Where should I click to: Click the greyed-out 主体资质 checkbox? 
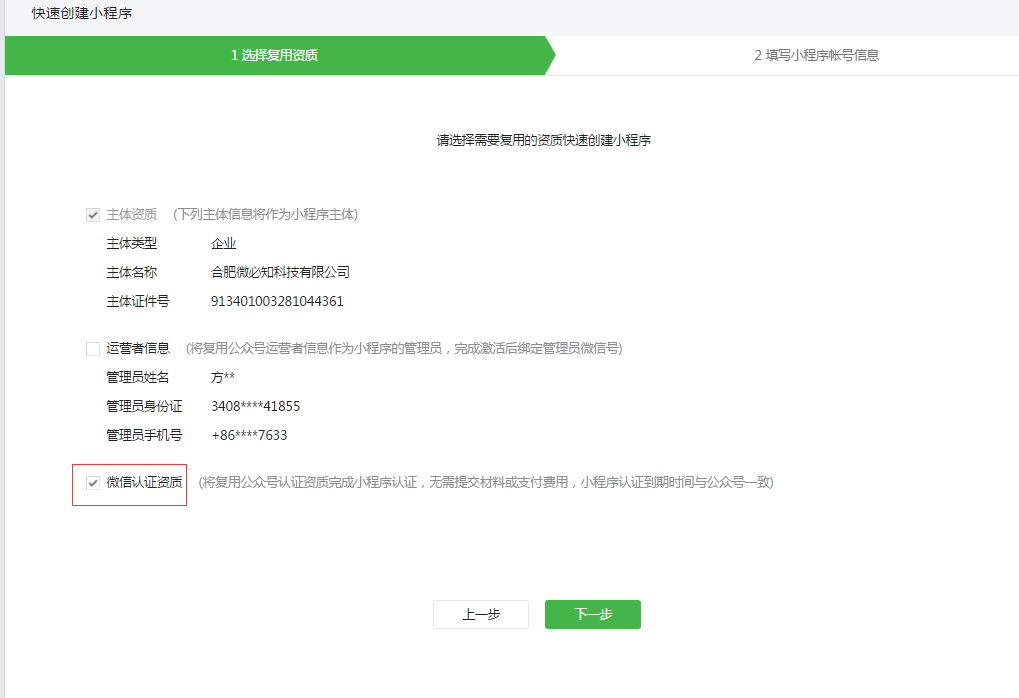click(x=93, y=214)
